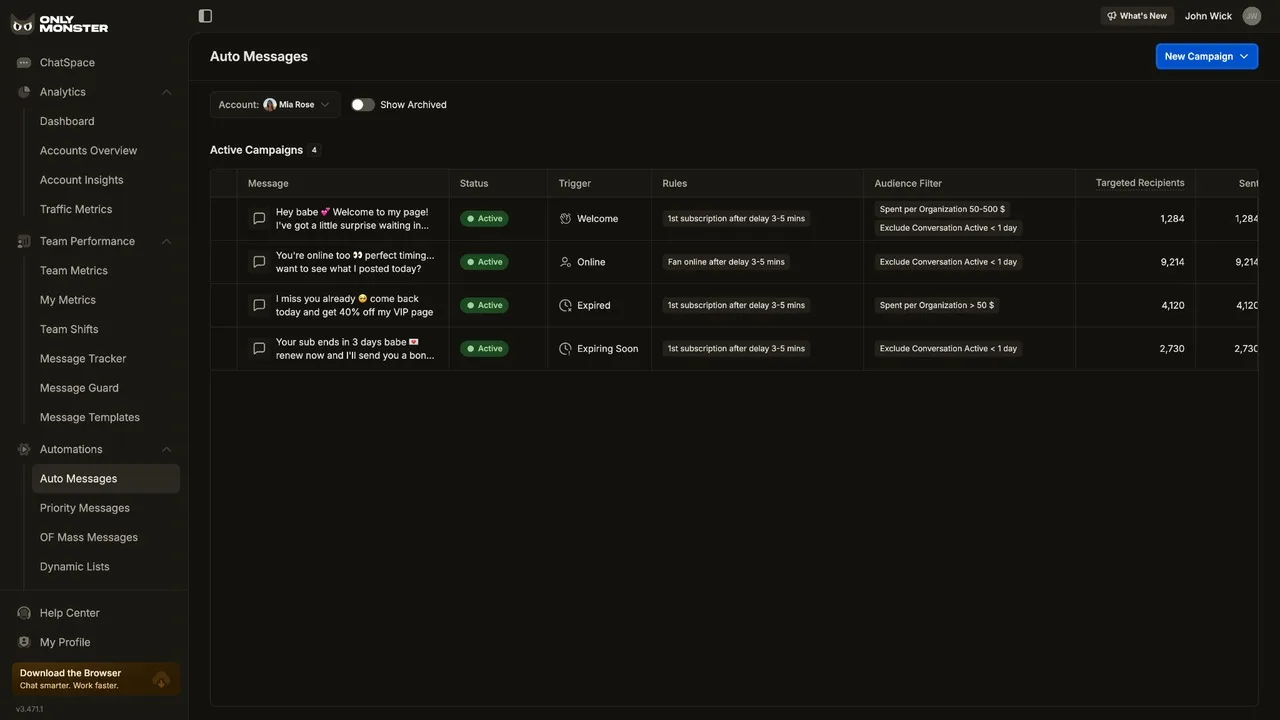This screenshot has height=720, width=1280.
Task: Click the browser download icon
Action: tap(161, 680)
